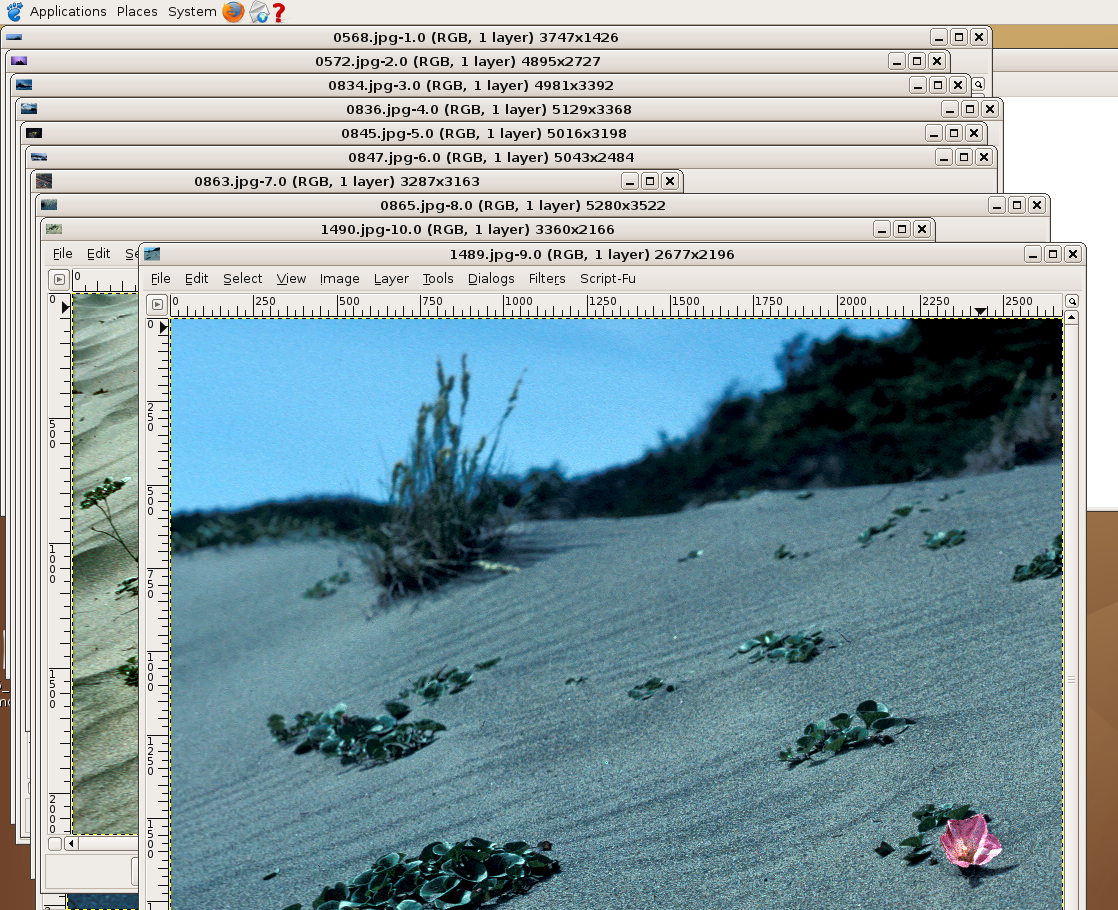Launch mail client from top panel

click(259, 12)
